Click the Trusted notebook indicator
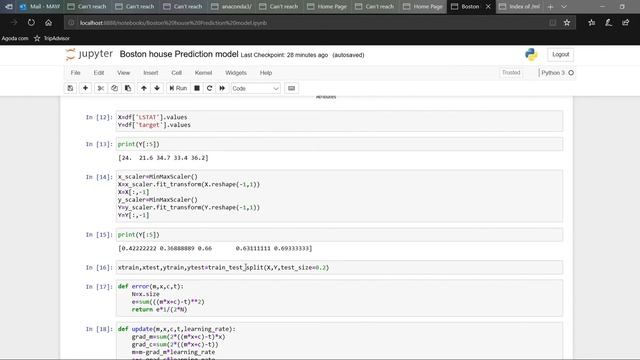 coord(511,73)
